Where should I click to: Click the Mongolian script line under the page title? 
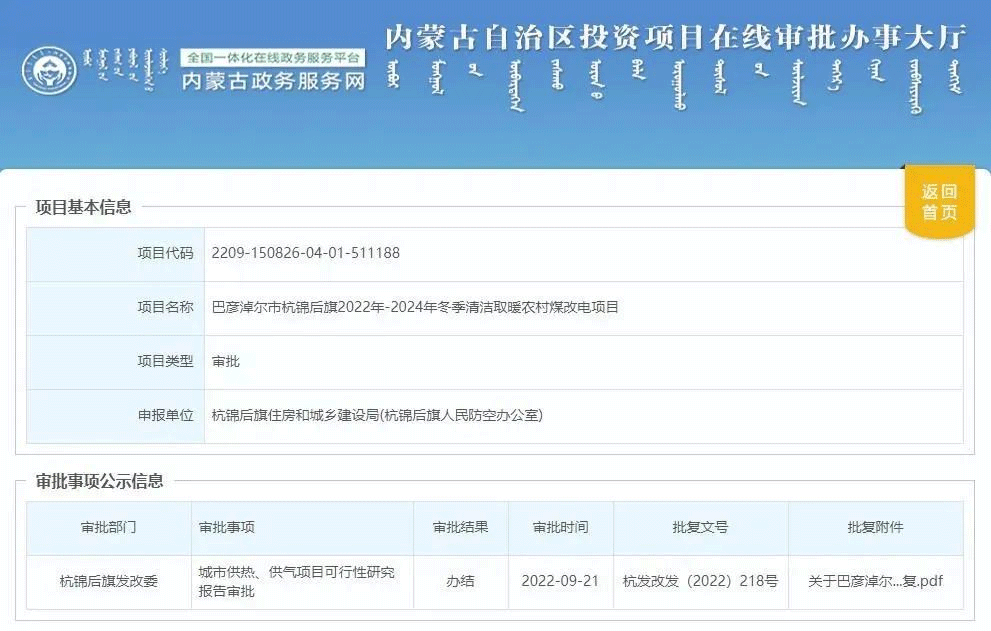[676, 80]
